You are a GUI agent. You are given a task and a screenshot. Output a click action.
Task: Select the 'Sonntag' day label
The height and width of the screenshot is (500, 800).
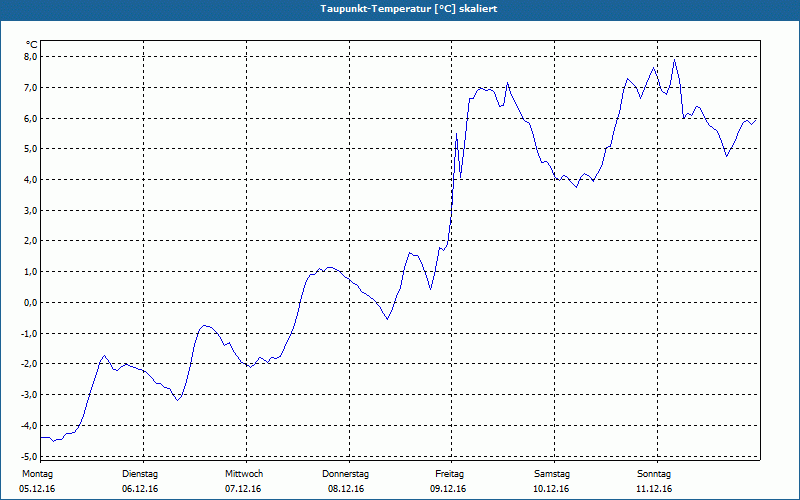click(x=654, y=474)
